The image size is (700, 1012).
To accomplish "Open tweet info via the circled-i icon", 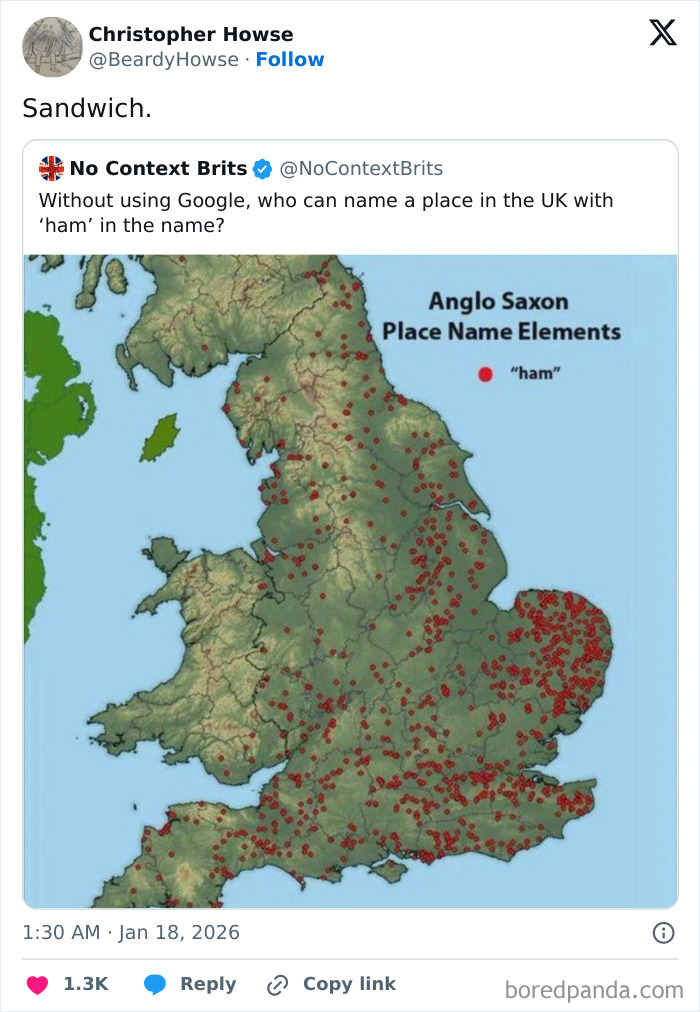I will [x=665, y=932].
